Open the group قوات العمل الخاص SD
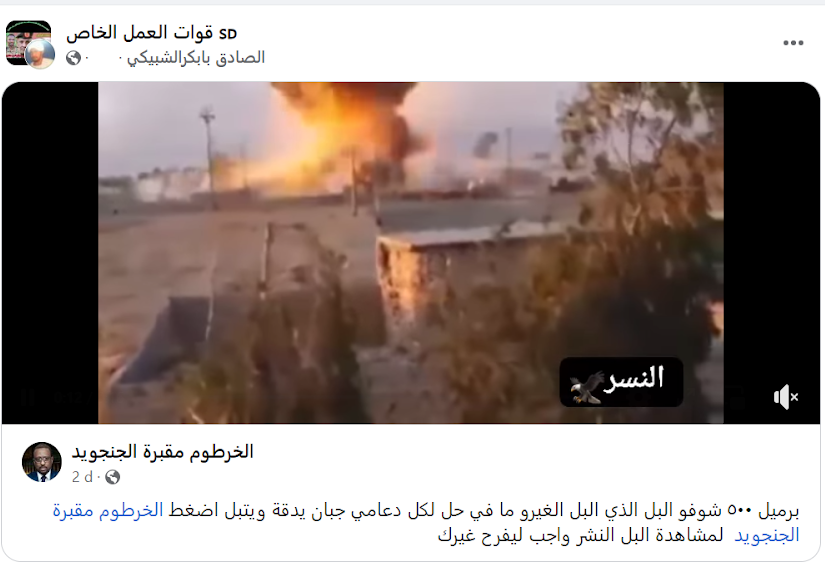This screenshot has height=562, width=825. (152, 33)
